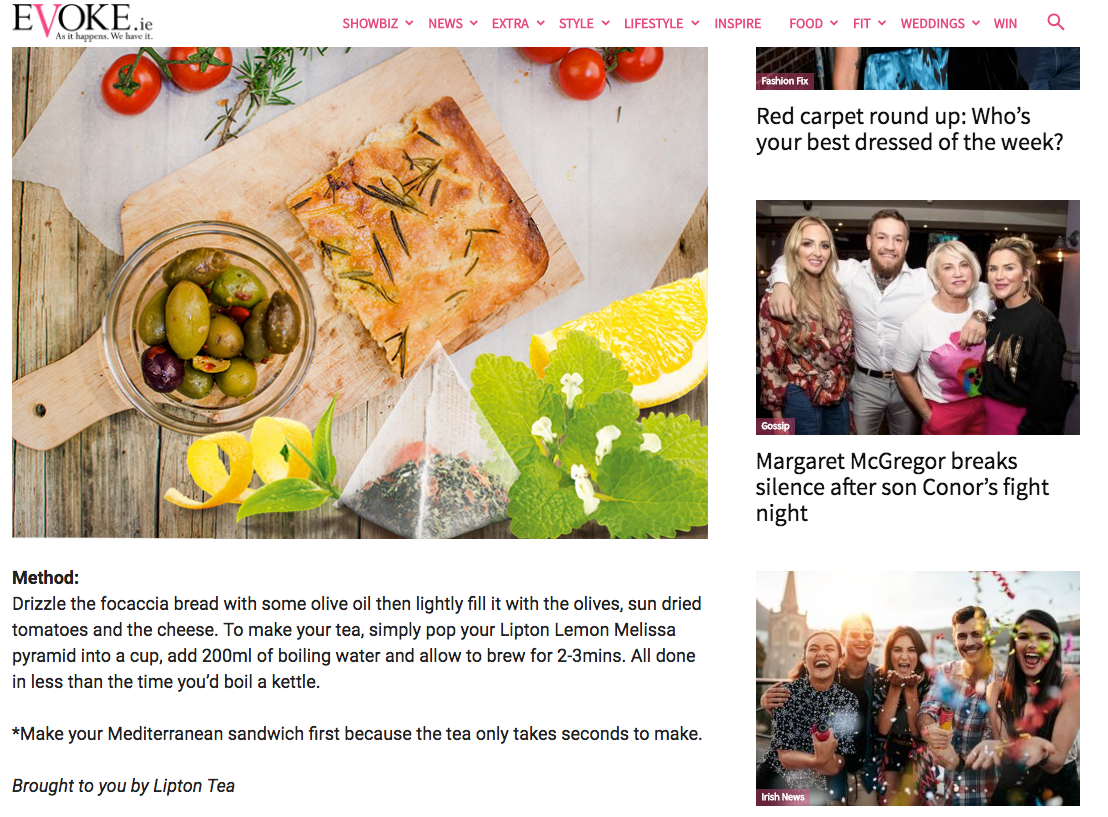Open the Red carpet round up article
Viewport: 1108px width, 817px height.
pyautogui.click(x=909, y=129)
